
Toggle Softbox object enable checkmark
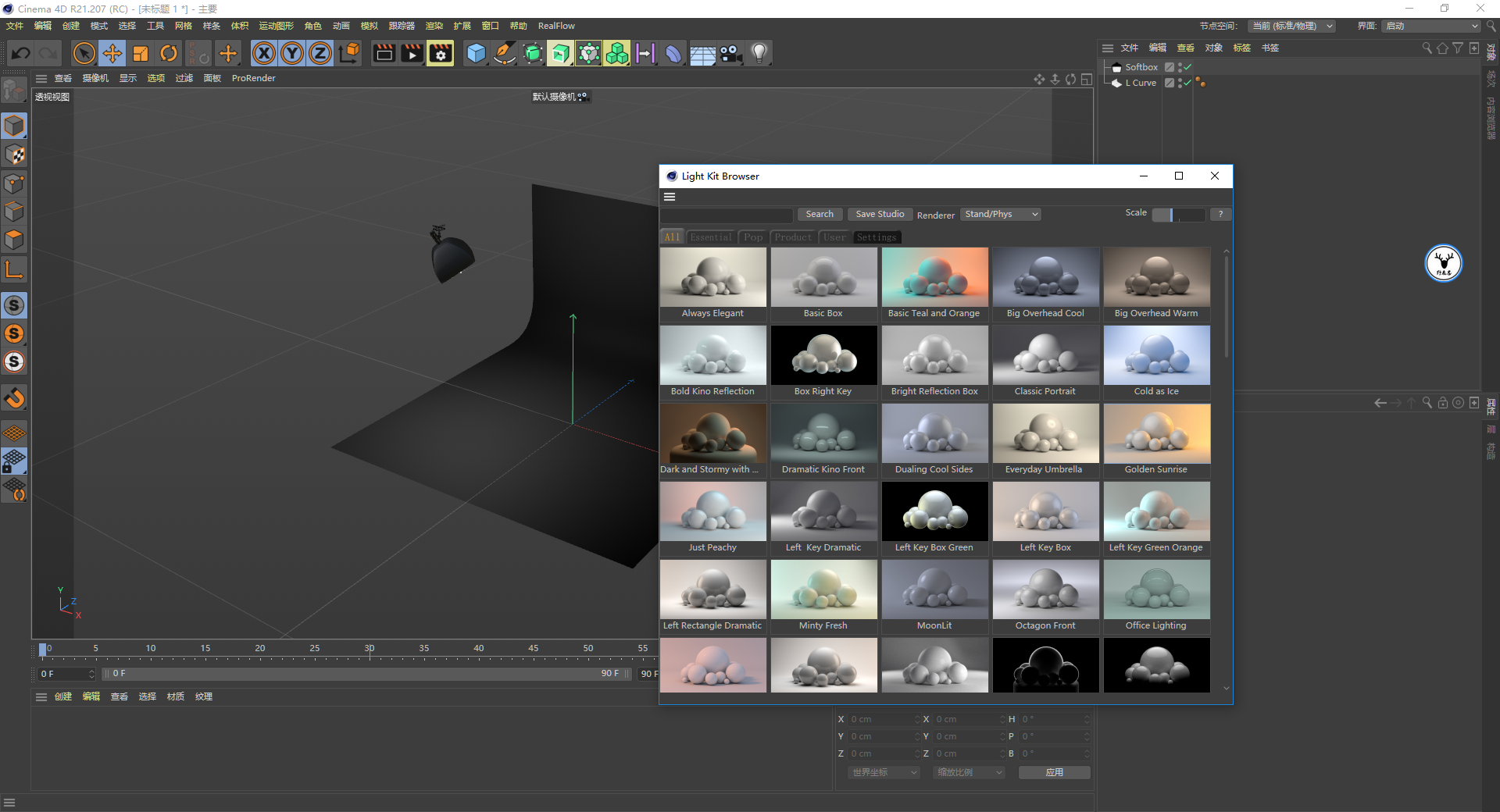coord(1188,67)
